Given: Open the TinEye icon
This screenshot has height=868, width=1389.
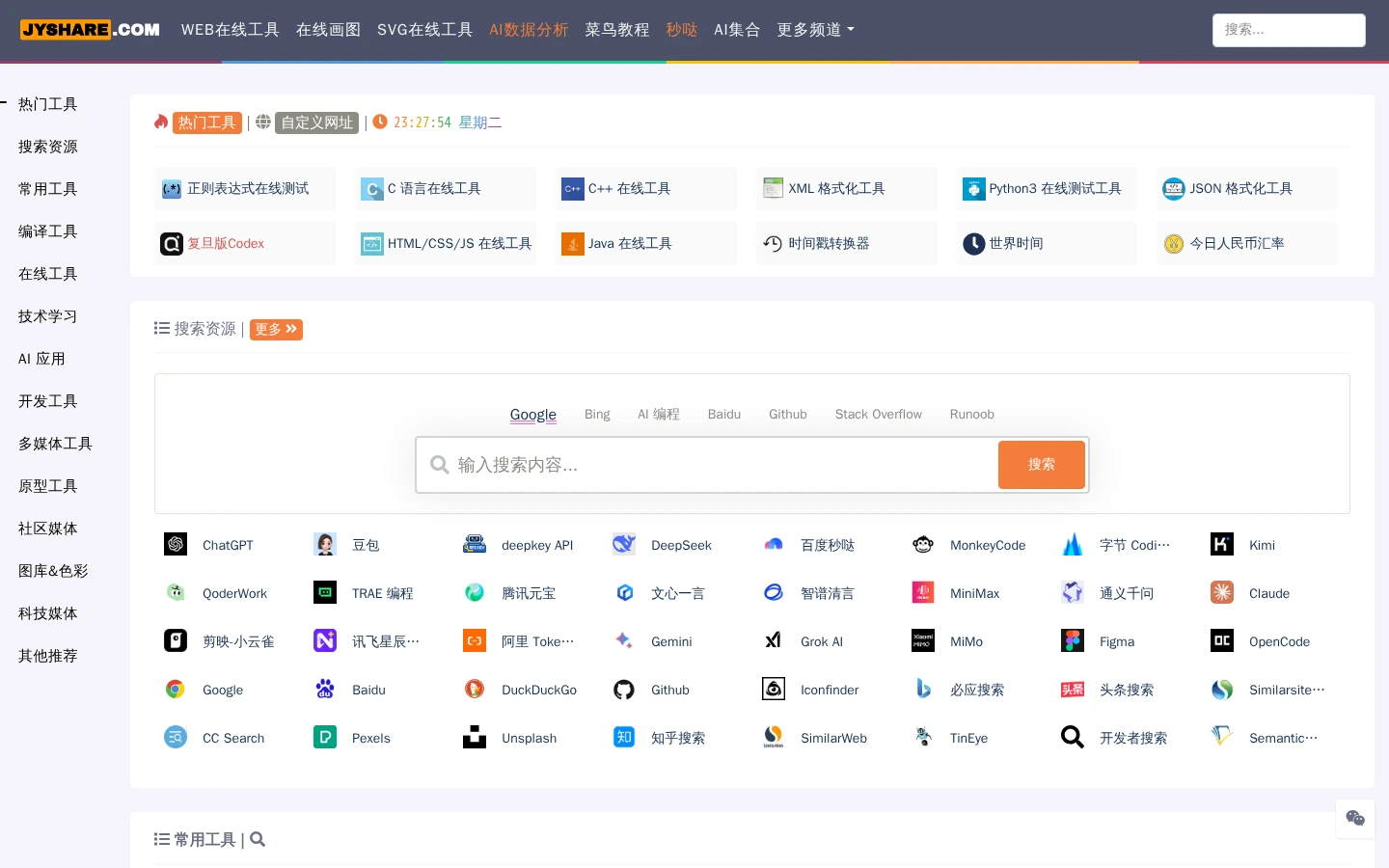Looking at the screenshot, I should (x=923, y=738).
